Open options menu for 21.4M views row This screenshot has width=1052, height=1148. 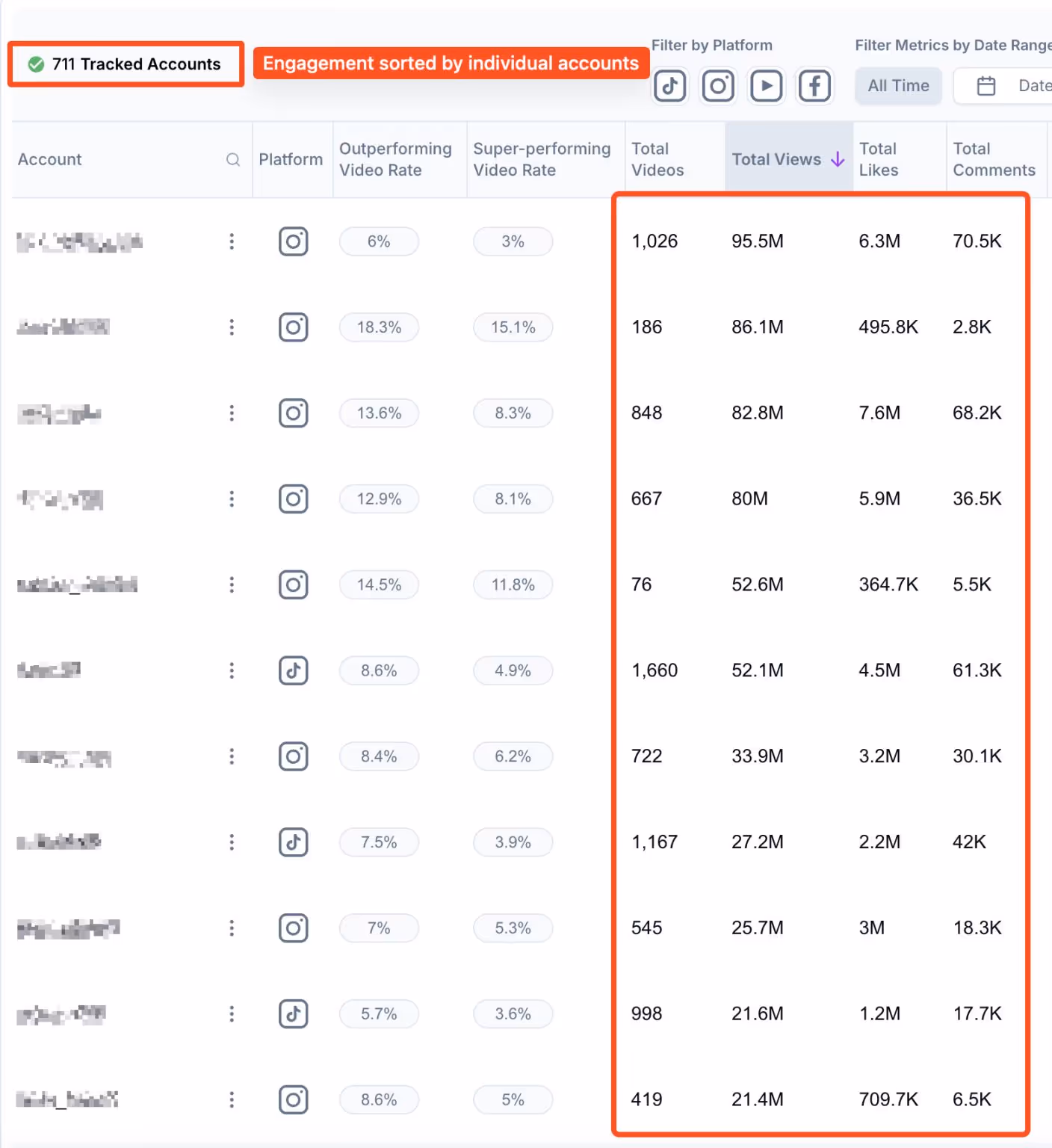pyautogui.click(x=232, y=1099)
